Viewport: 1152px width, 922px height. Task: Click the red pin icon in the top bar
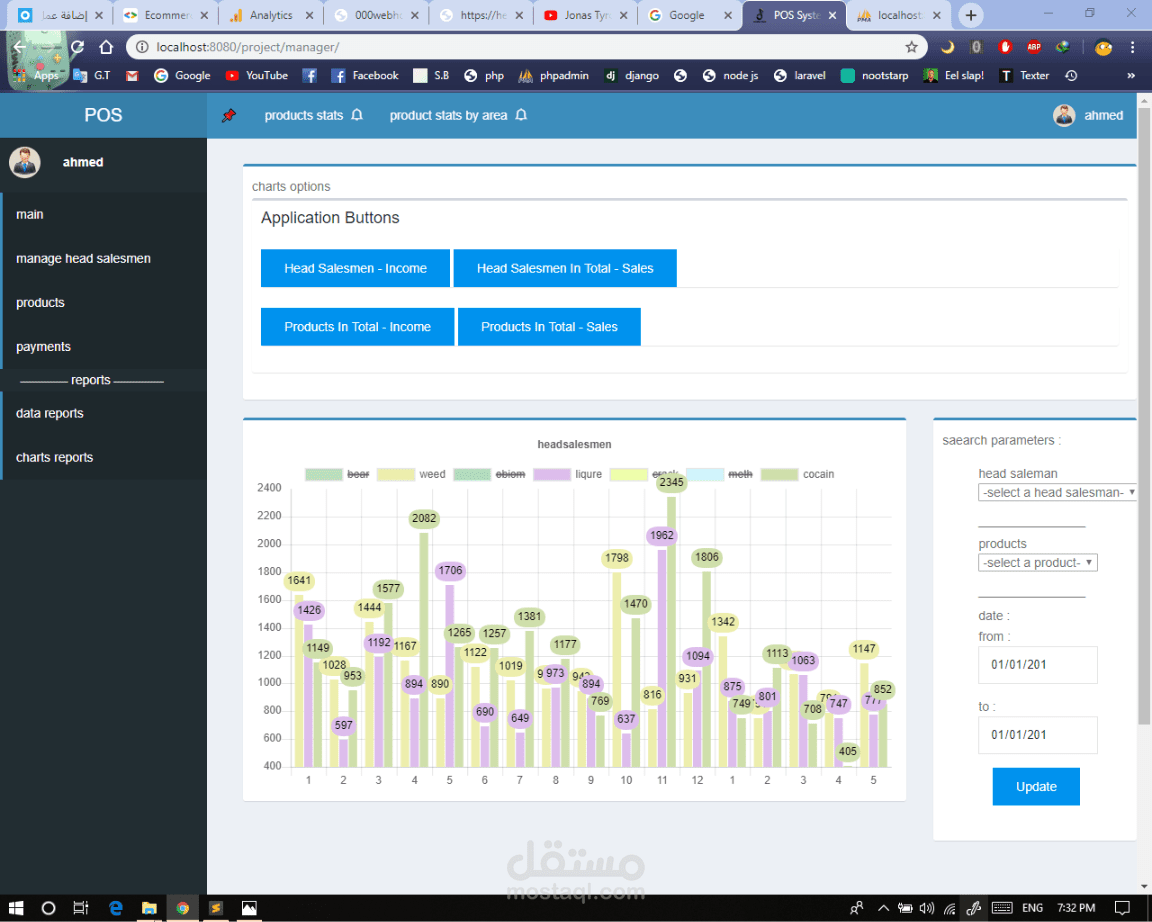pos(228,114)
